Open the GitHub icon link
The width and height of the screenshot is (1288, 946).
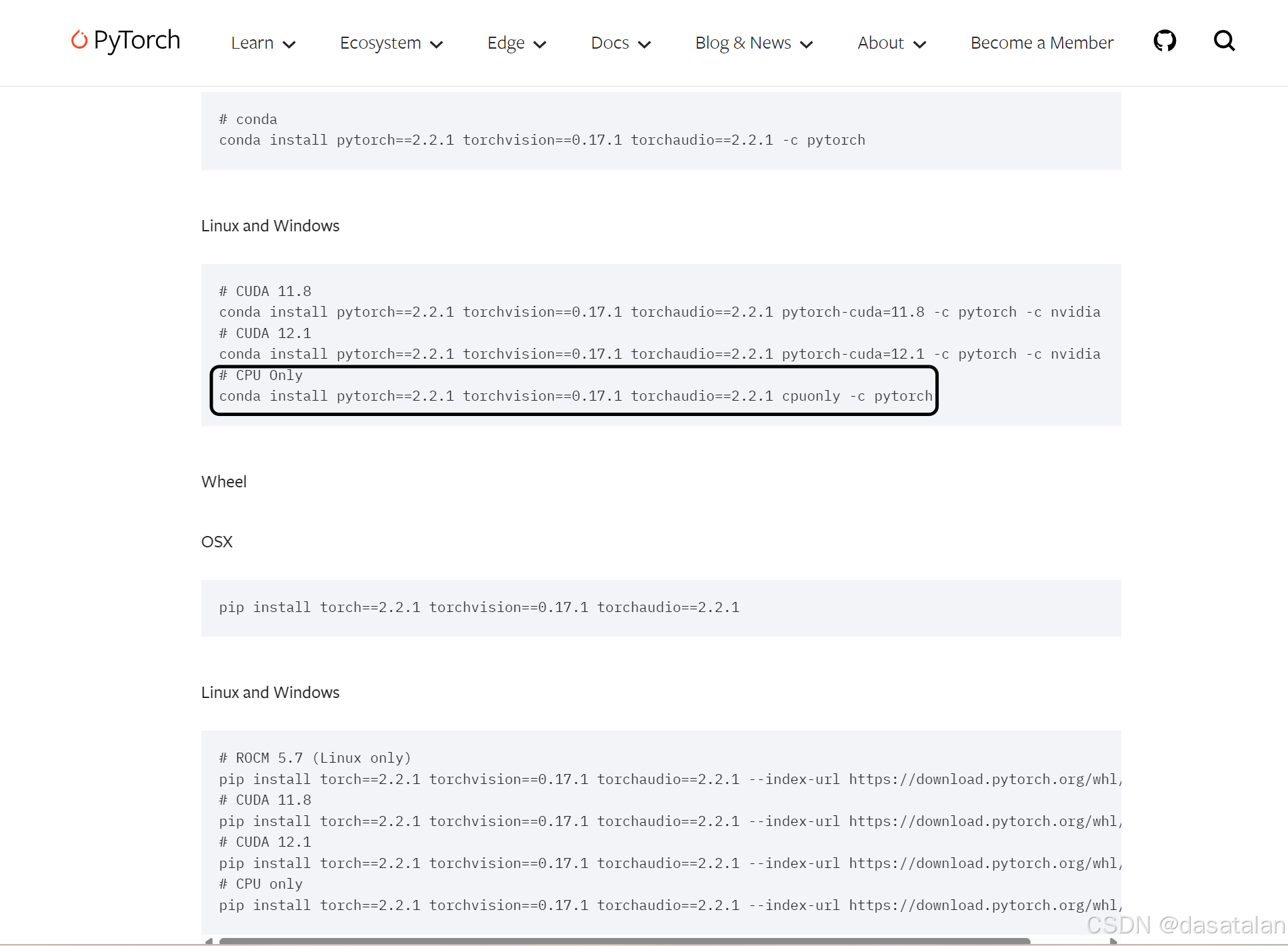pyautogui.click(x=1164, y=41)
